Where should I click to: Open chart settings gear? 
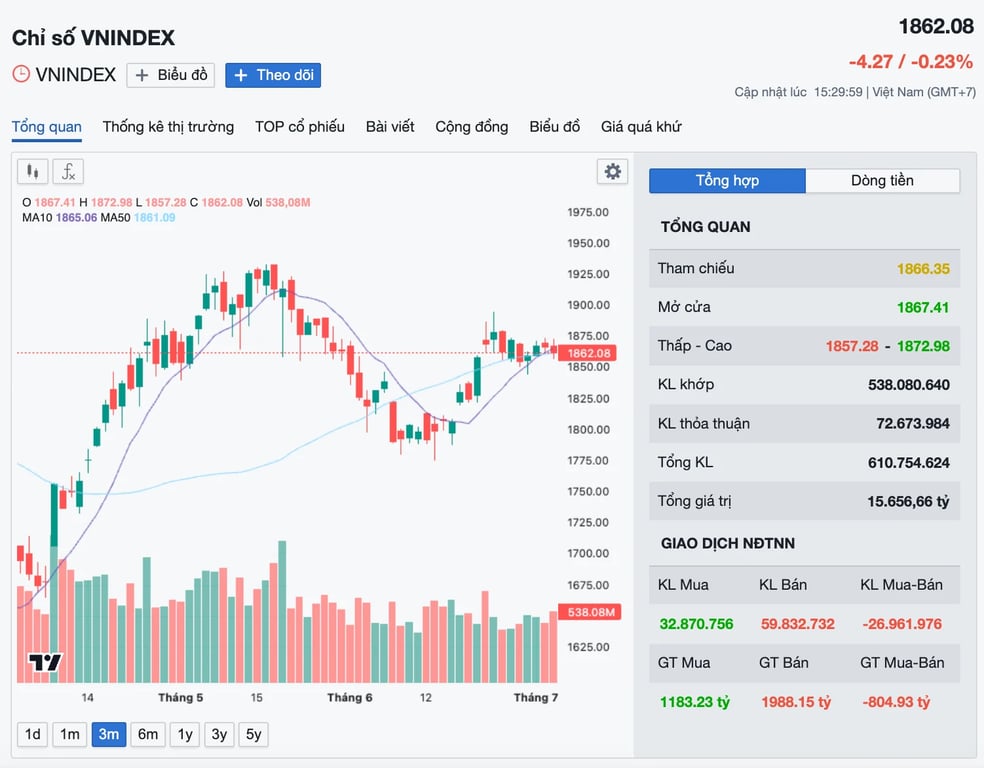click(x=612, y=171)
